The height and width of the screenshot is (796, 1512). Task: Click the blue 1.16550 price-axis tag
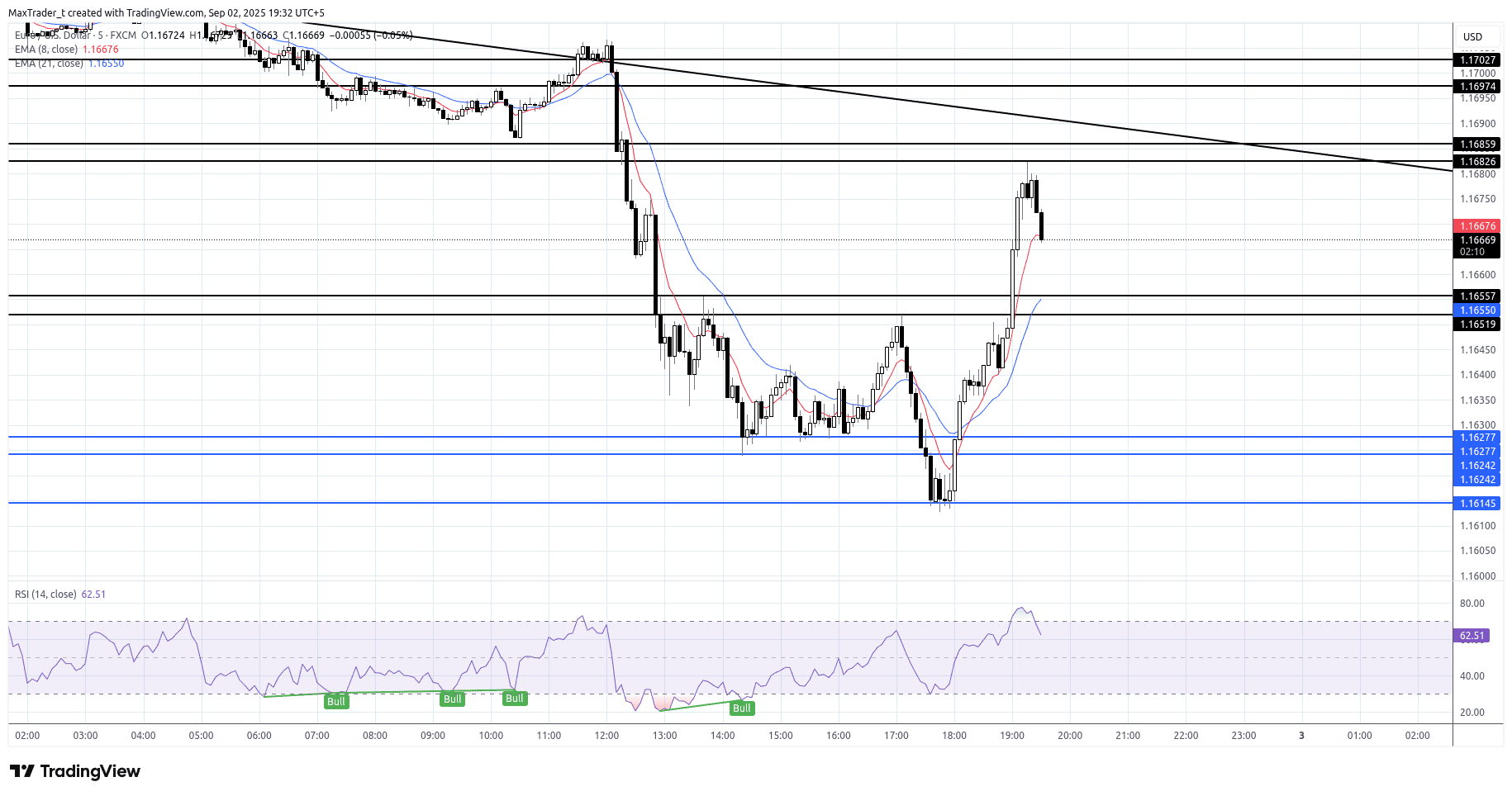pos(1476,310)
